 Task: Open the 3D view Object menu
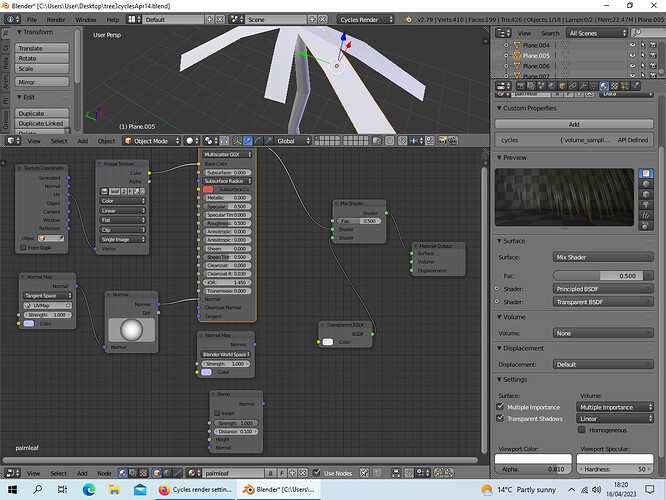pos(106,141)
